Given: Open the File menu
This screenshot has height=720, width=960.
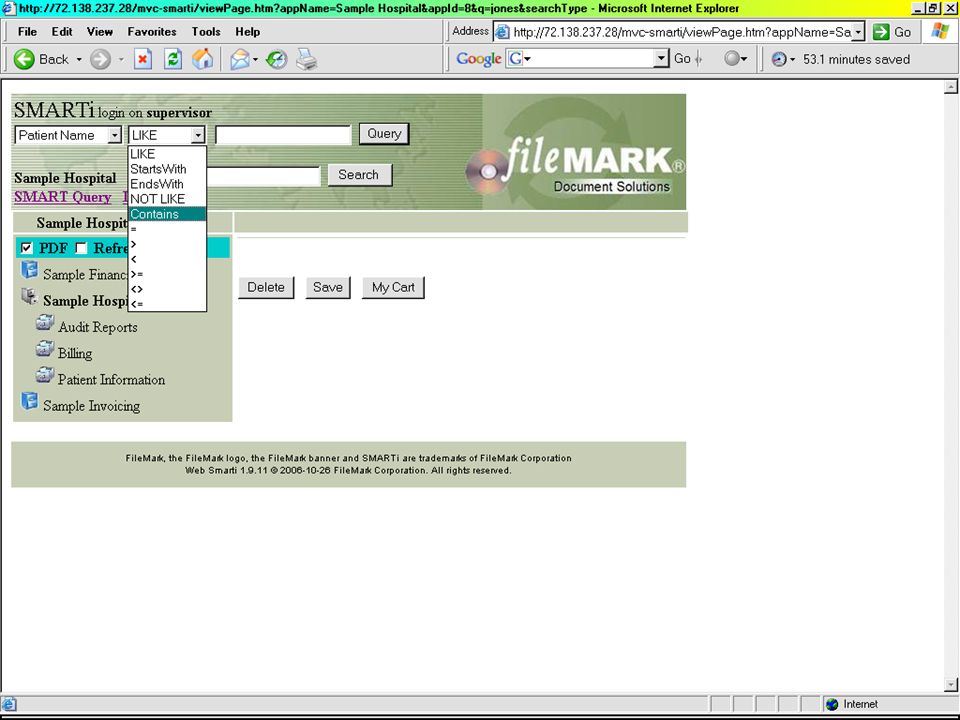Looking at the screenshot, I should [27, 32].
